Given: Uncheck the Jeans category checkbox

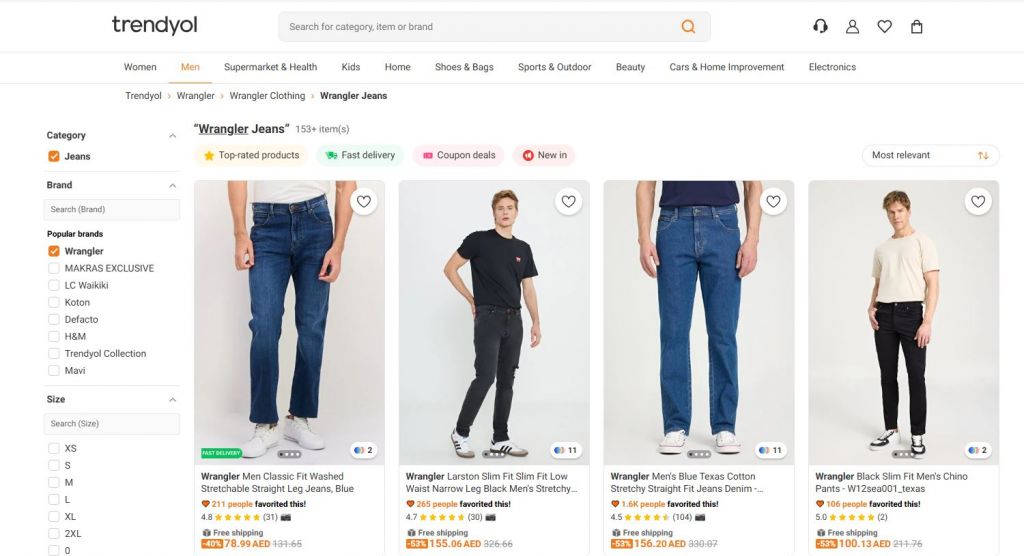Looking at the screenshot, I should tap(54, 156).
